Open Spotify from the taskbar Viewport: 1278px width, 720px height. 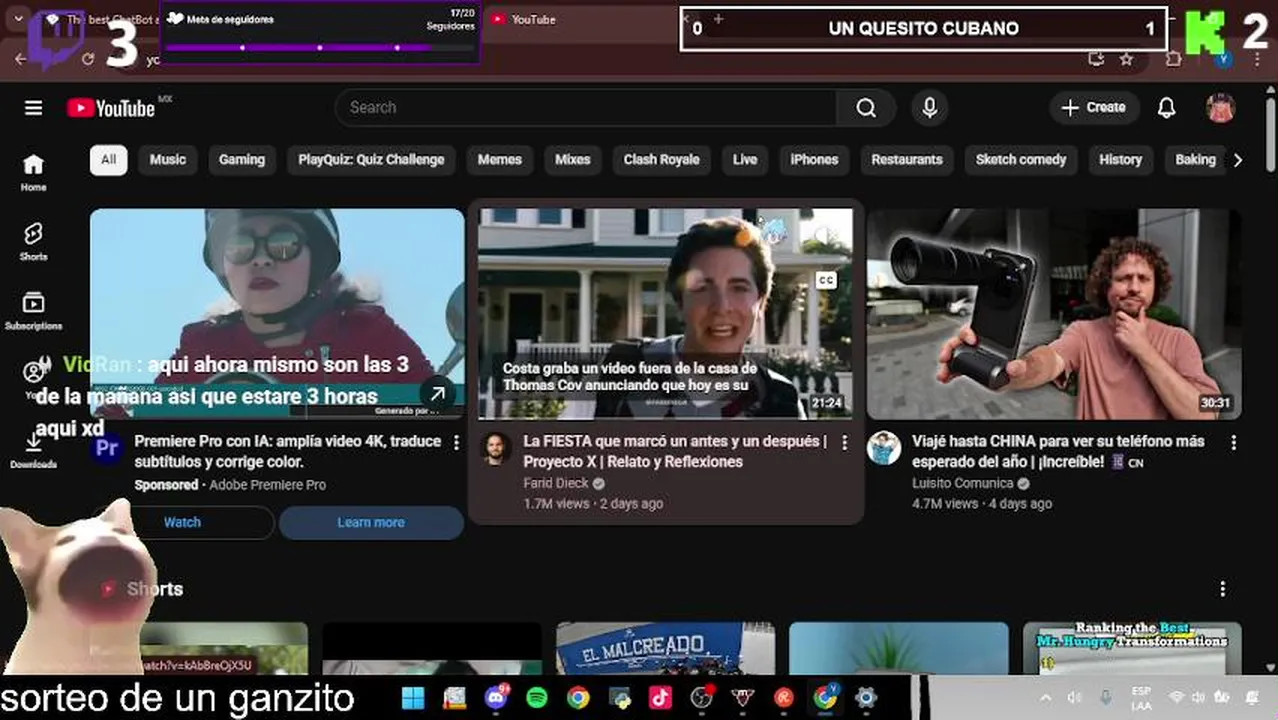[x=537, y=697]
